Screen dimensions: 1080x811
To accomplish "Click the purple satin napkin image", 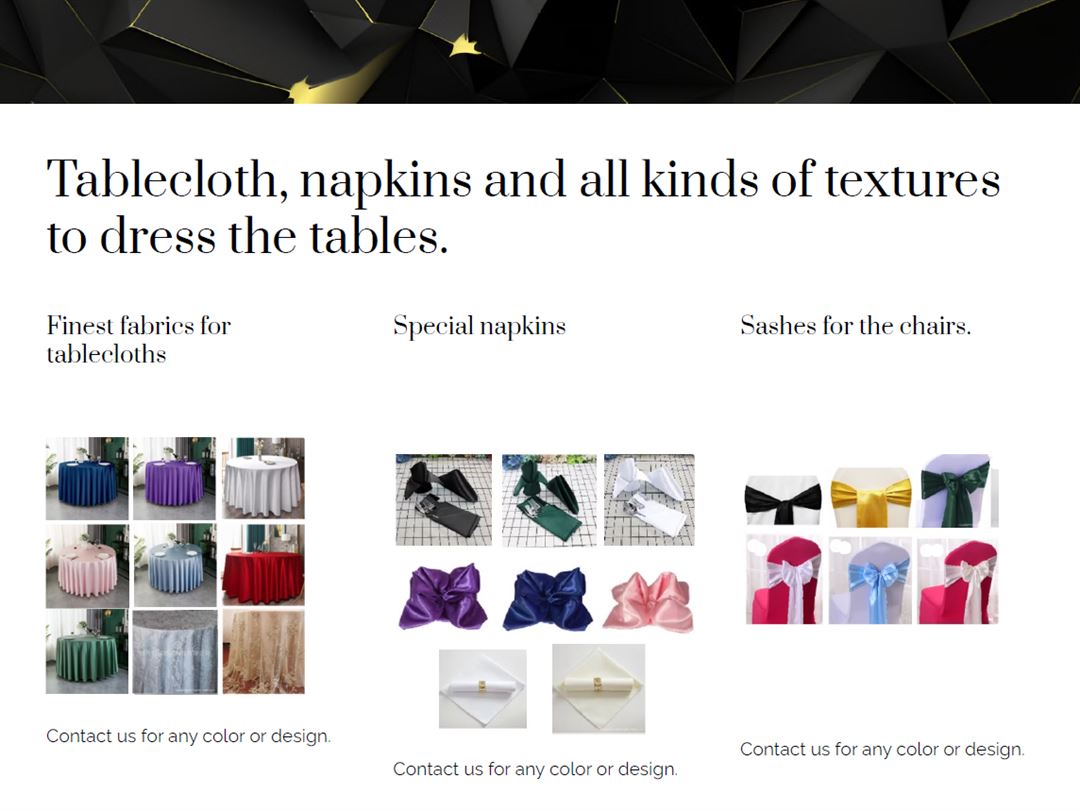I will (444, 597).
